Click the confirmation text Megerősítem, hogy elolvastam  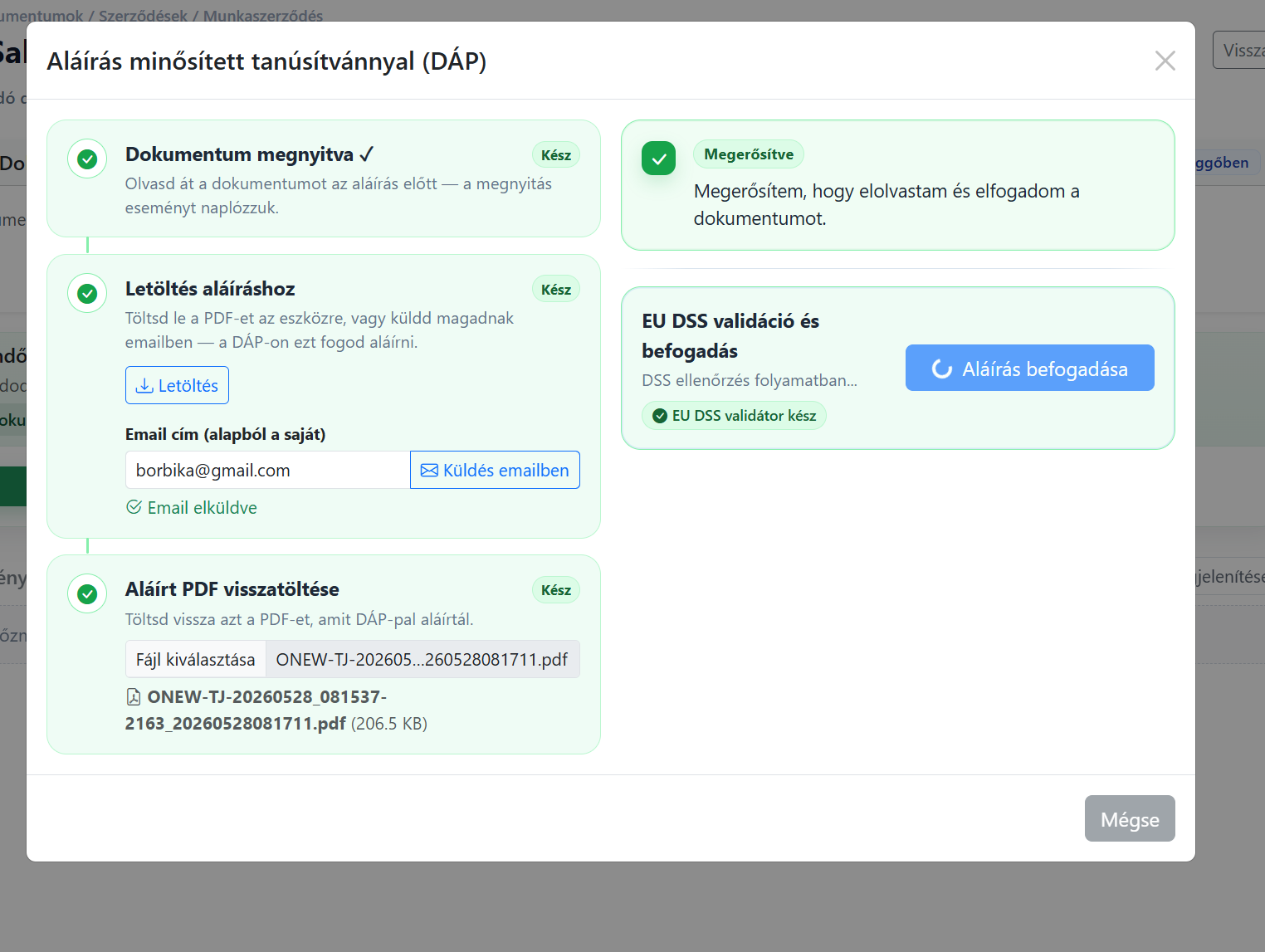click(x=886, y=204)
